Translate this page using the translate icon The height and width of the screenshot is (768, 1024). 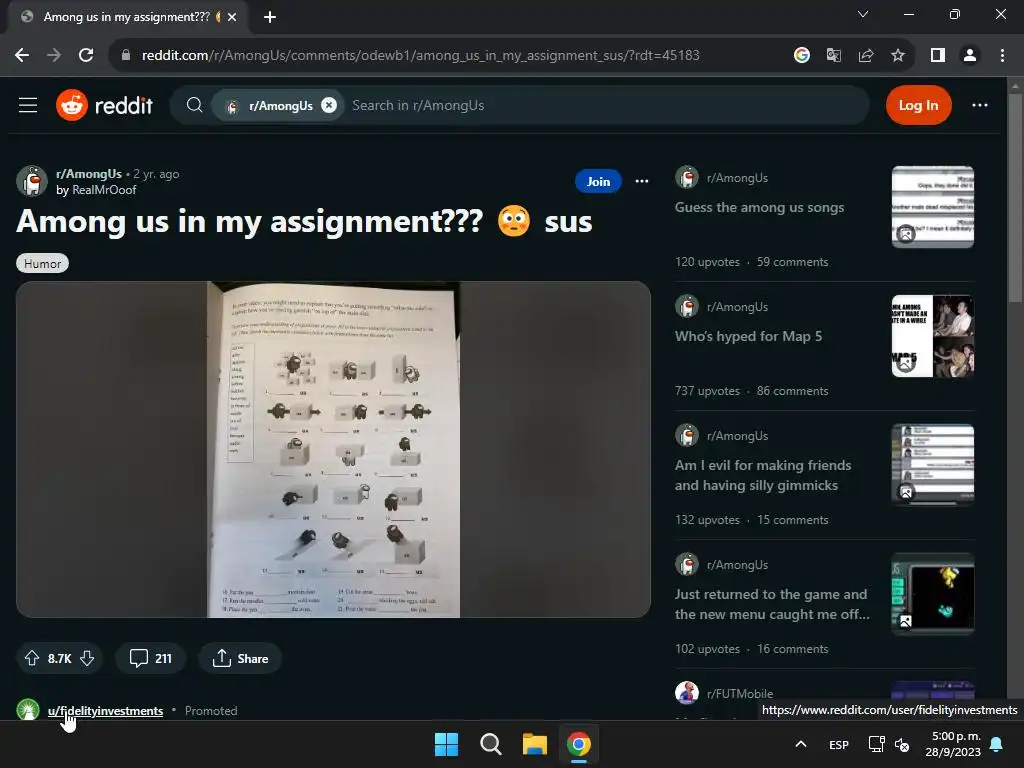[834, 56]
